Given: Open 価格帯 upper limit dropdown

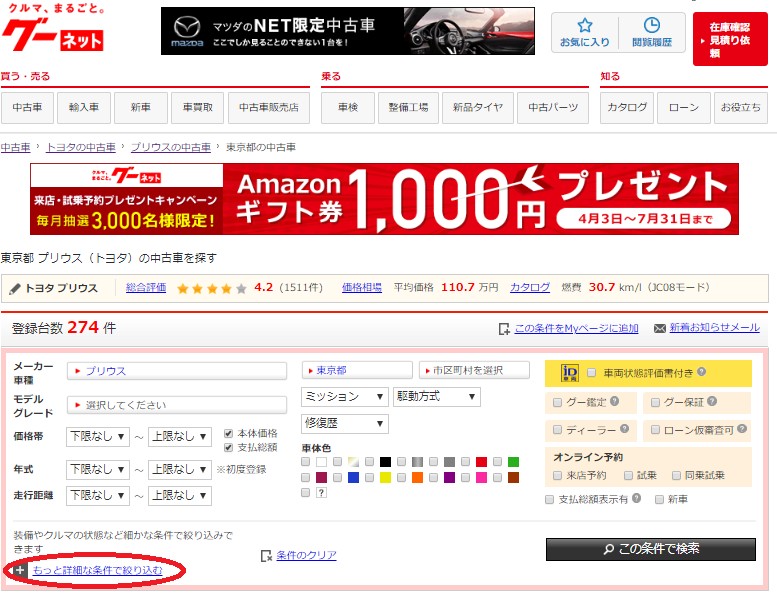Looking at the screenshot, I should tap(180, 437).
